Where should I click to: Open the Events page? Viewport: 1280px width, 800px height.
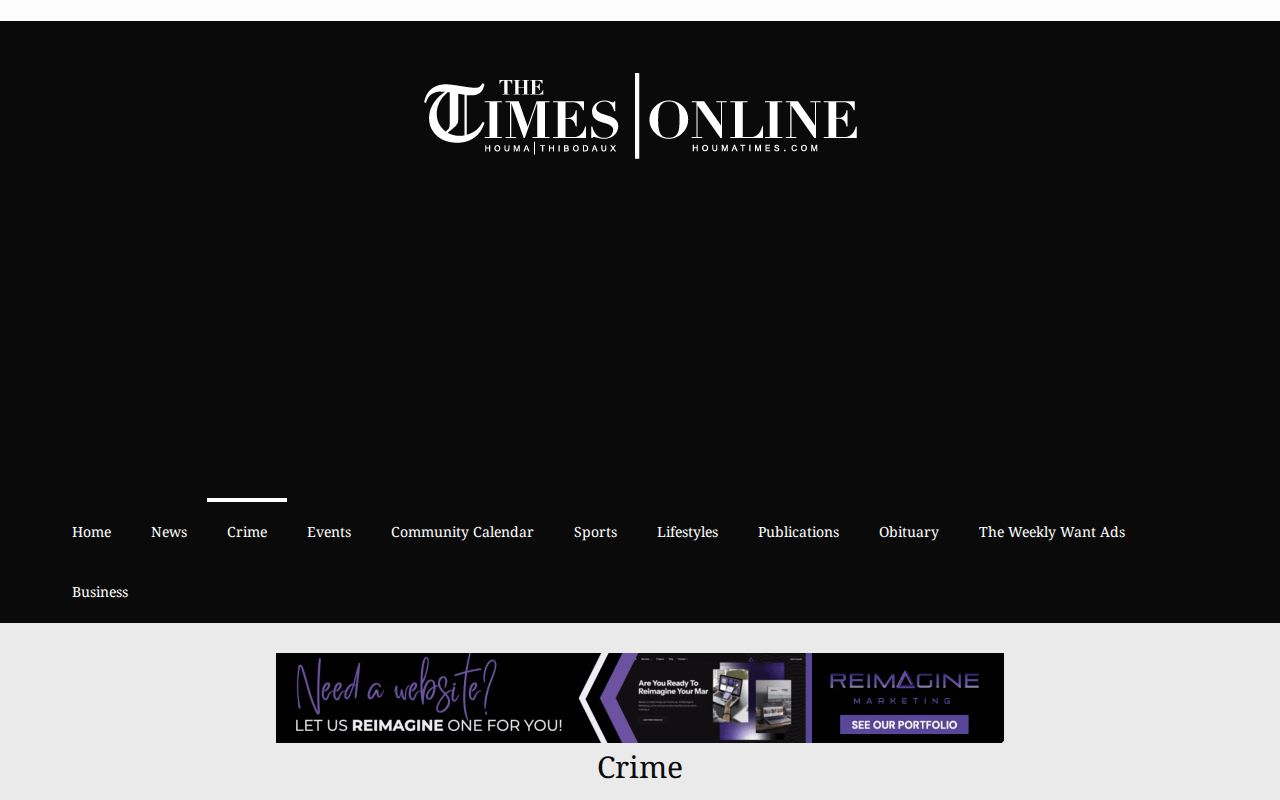pyautogui.click(x=329, y=532)
